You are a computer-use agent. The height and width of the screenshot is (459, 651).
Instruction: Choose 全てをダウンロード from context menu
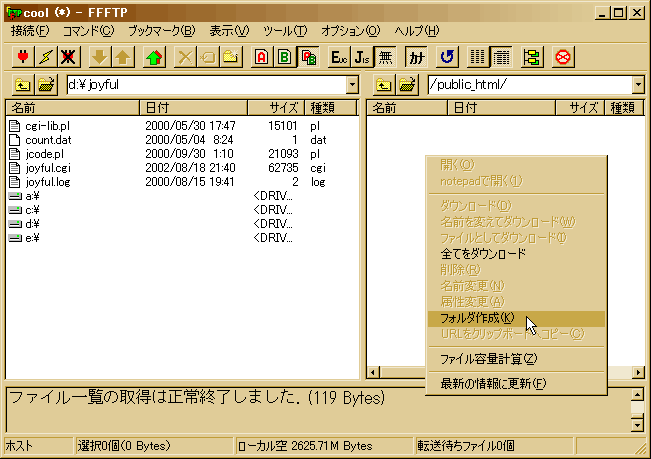(x=483, y=253)
